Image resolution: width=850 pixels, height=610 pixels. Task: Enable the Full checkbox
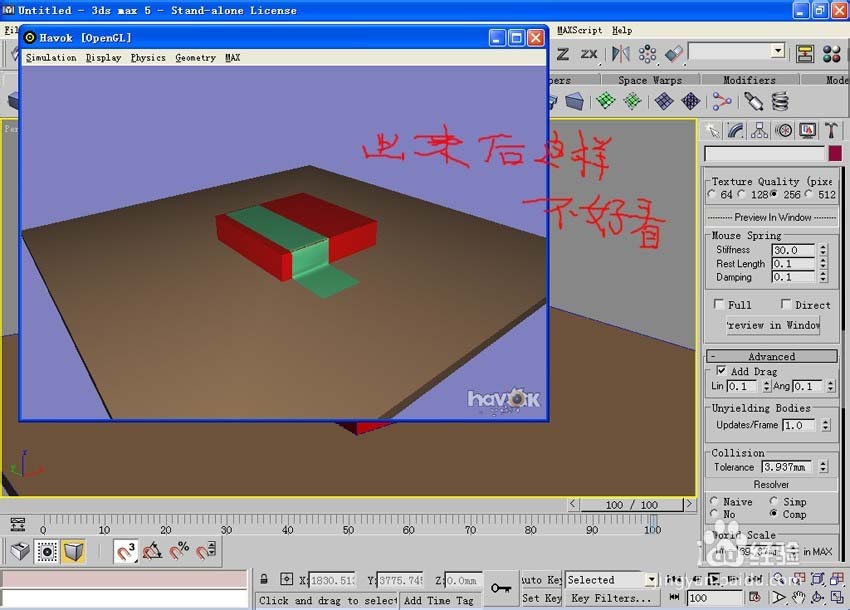[719, 304]
